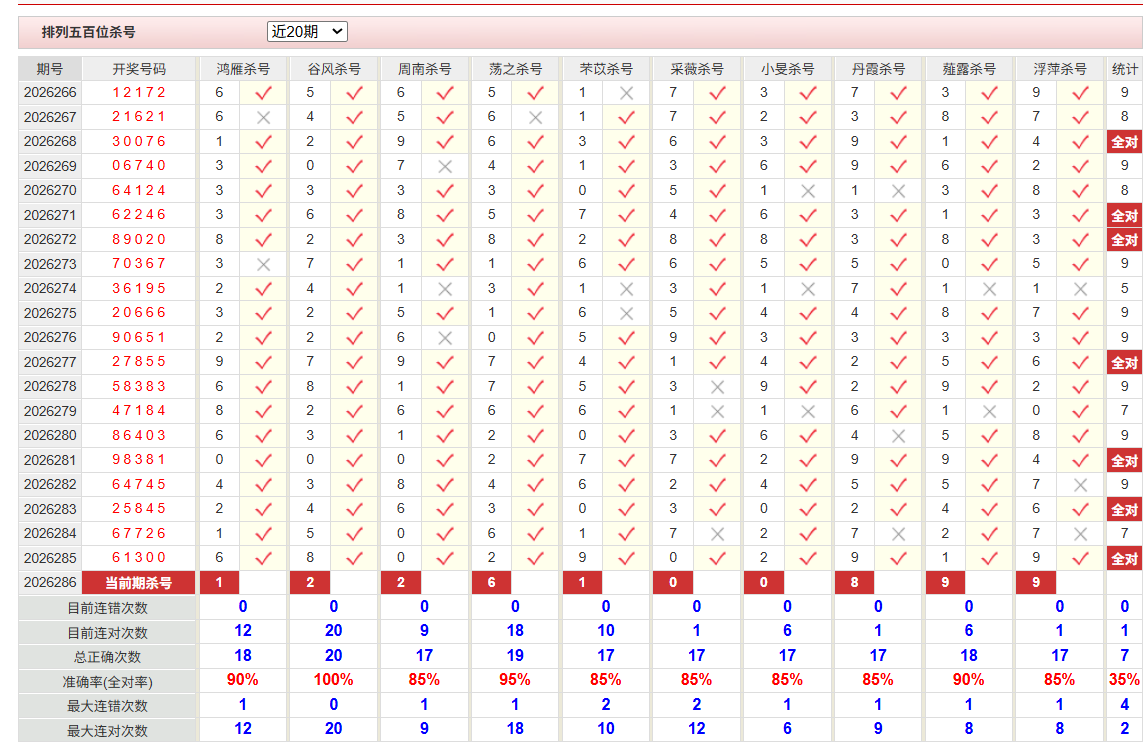1146x750 pixels.
Task: Click the X mark for 小旻杀号 in row 2026279
Action: 808,411
